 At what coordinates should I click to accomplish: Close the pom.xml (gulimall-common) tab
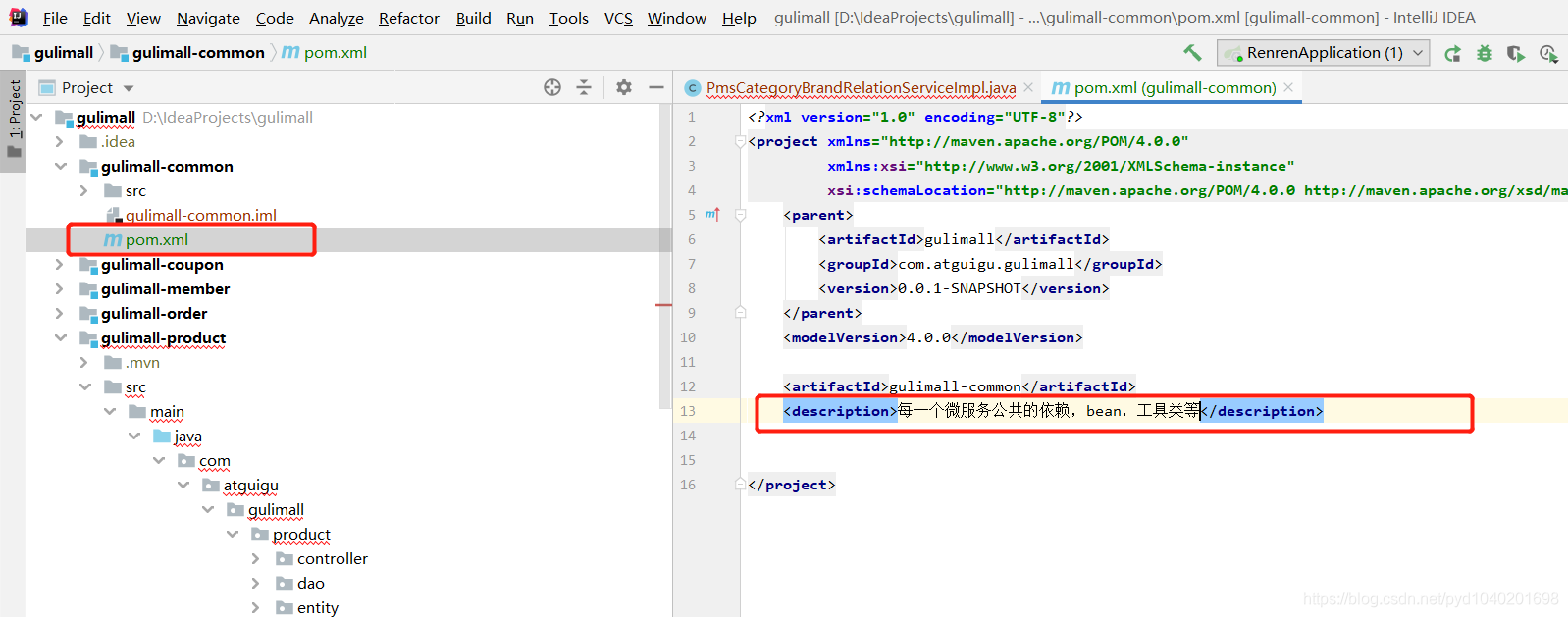point(1288,87)
